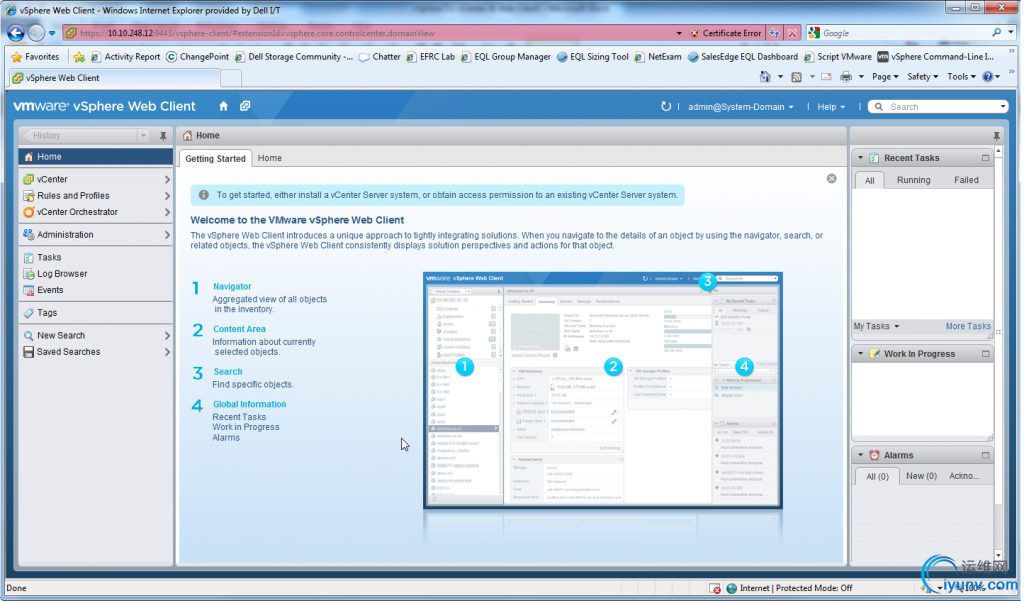Viewport: 1024px width, 601px height.
Task: Expand the vCenter navigator chevron
Action: pyautogui.click(x=167, y=179)
